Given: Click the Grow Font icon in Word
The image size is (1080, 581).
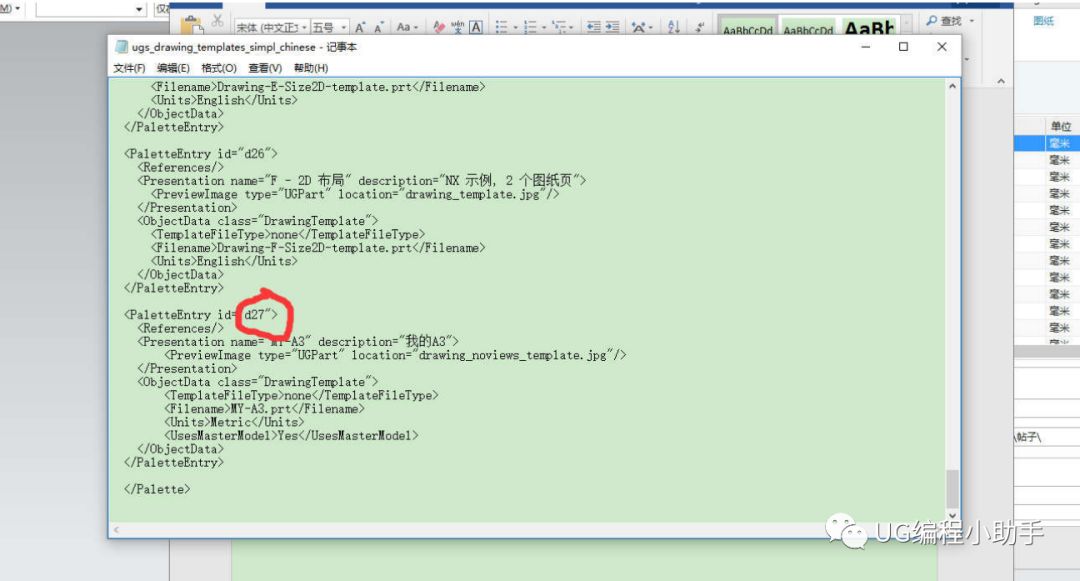Looking at the screenshot, I should [360, 28].
